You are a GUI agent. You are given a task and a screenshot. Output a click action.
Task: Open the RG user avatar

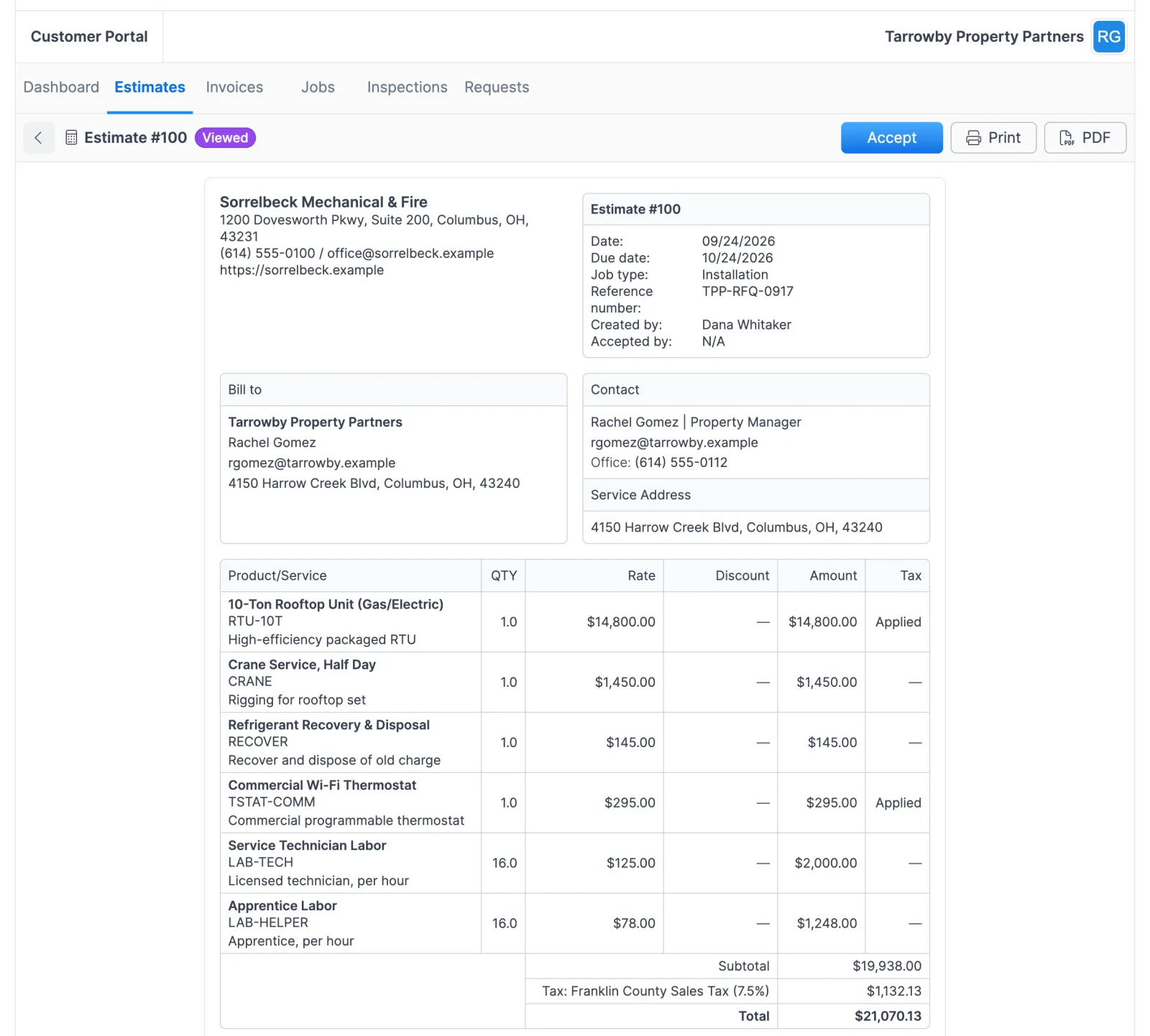point(1109,37)
